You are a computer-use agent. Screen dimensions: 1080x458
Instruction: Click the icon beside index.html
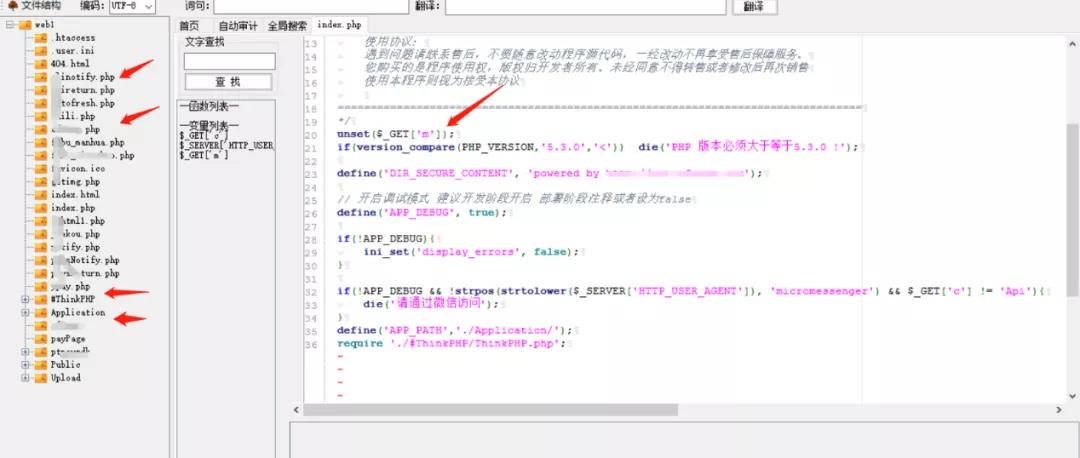(x=41, y=195)
